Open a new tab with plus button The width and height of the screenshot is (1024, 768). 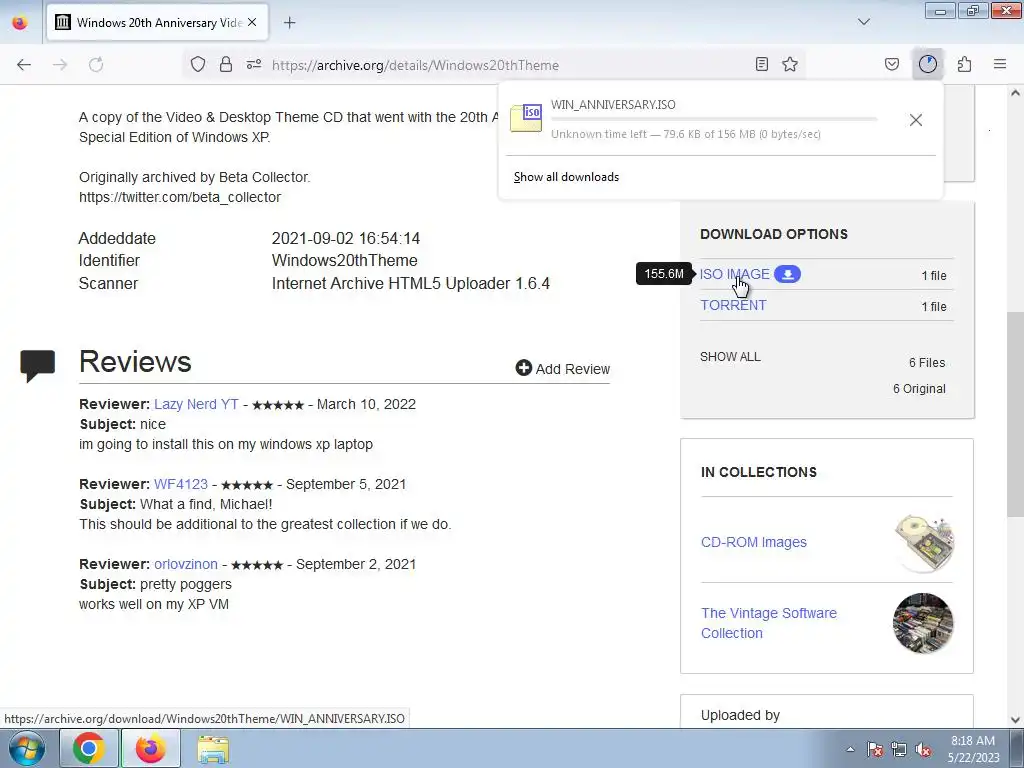(290, 23)
